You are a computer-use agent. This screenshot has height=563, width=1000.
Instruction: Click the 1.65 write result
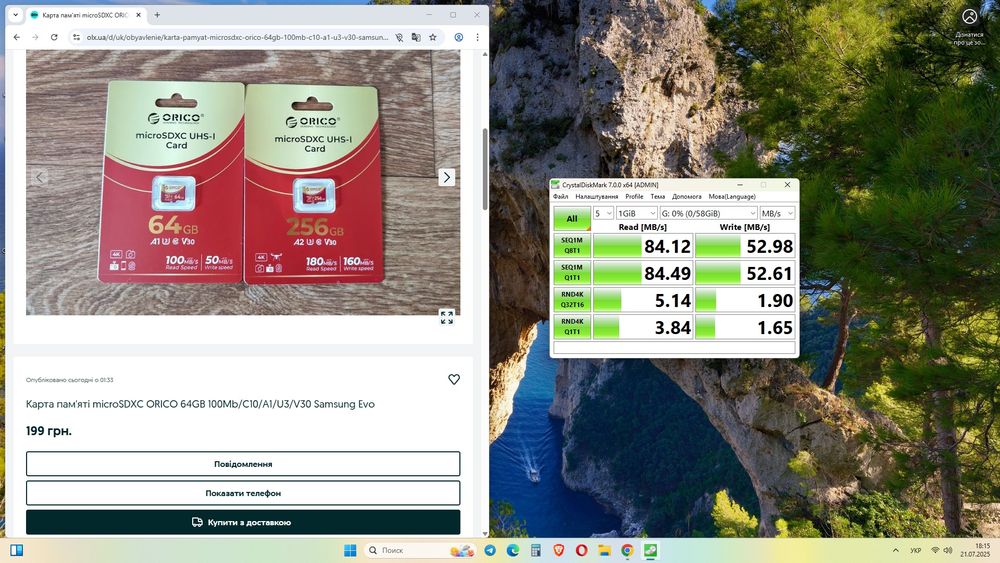[x=745, y=326]
